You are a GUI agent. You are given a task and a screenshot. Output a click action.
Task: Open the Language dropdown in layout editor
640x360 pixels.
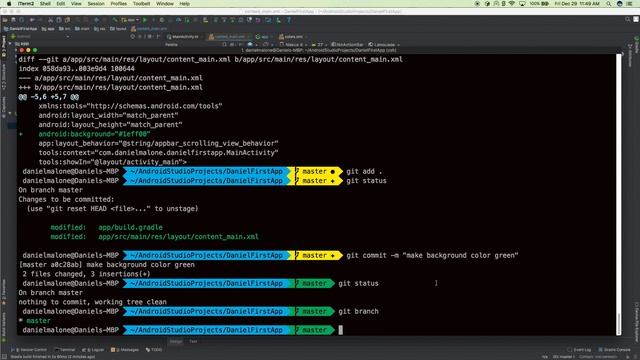click(384, 44)
